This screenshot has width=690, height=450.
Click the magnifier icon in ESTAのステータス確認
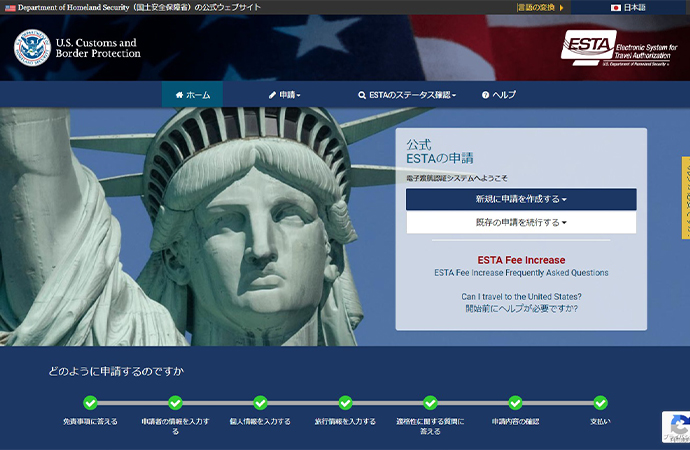(362, 95)
